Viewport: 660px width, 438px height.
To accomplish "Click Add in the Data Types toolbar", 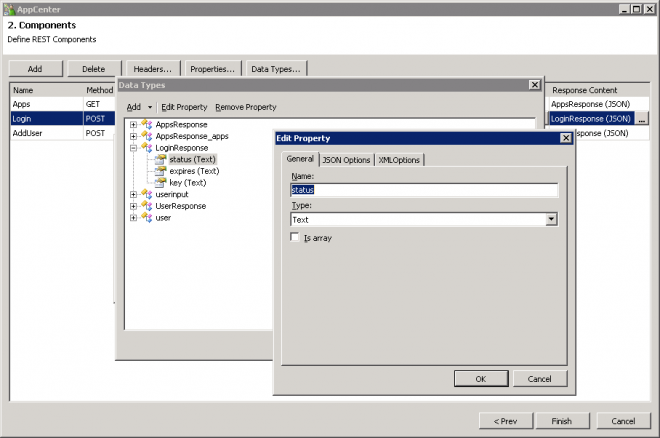I will (x=134, y=107).
